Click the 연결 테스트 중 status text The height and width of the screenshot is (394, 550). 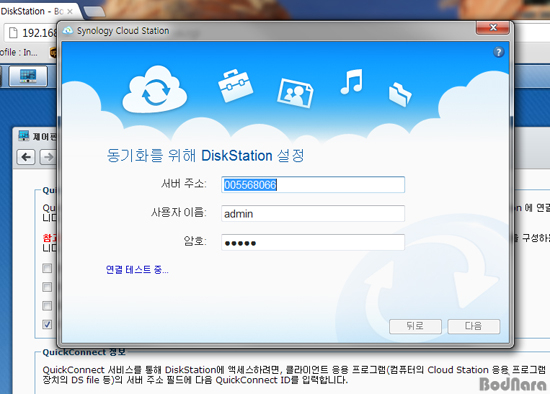[x=137, y=269]
